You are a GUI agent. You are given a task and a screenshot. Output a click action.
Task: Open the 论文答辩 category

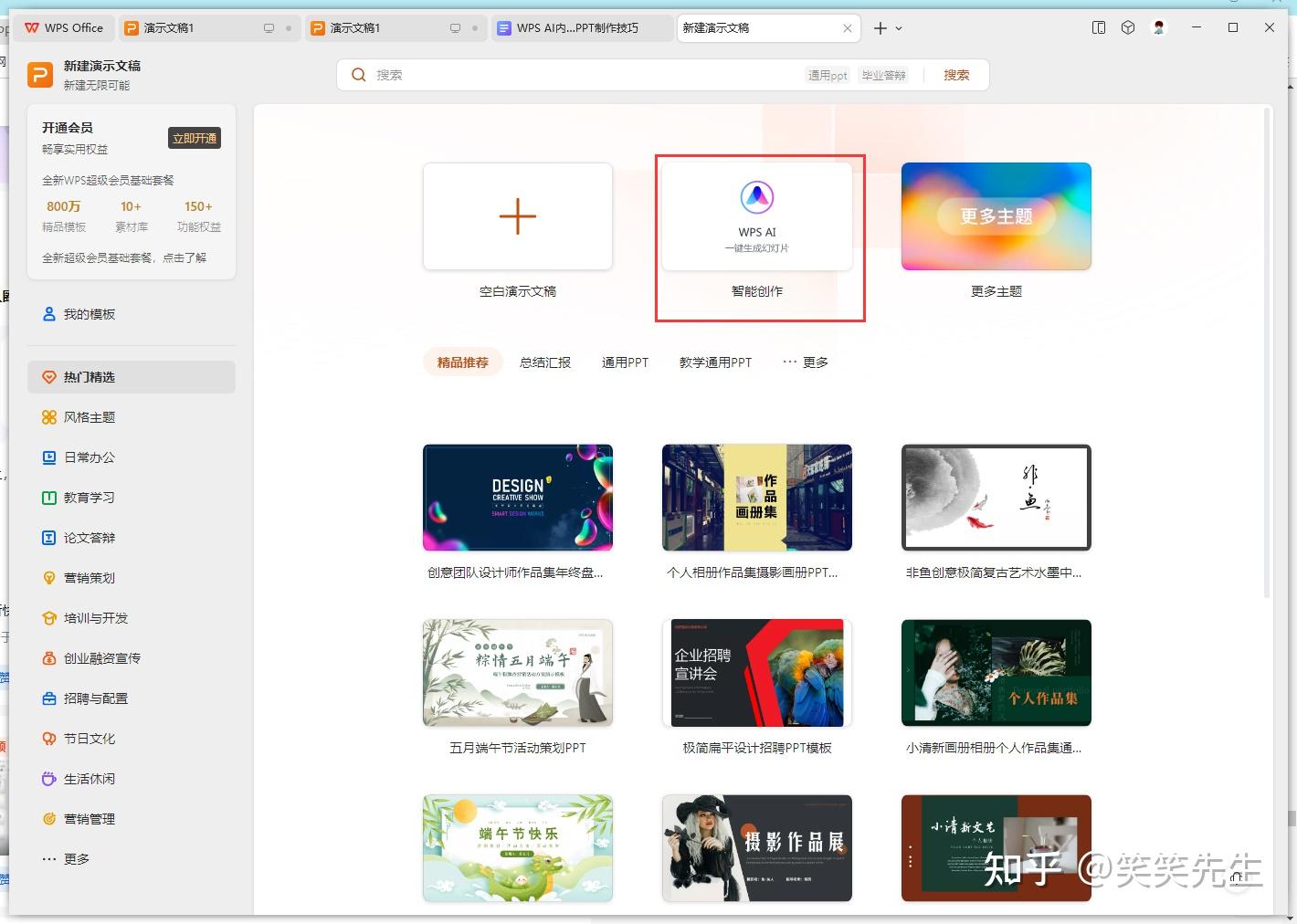[89, 538]
